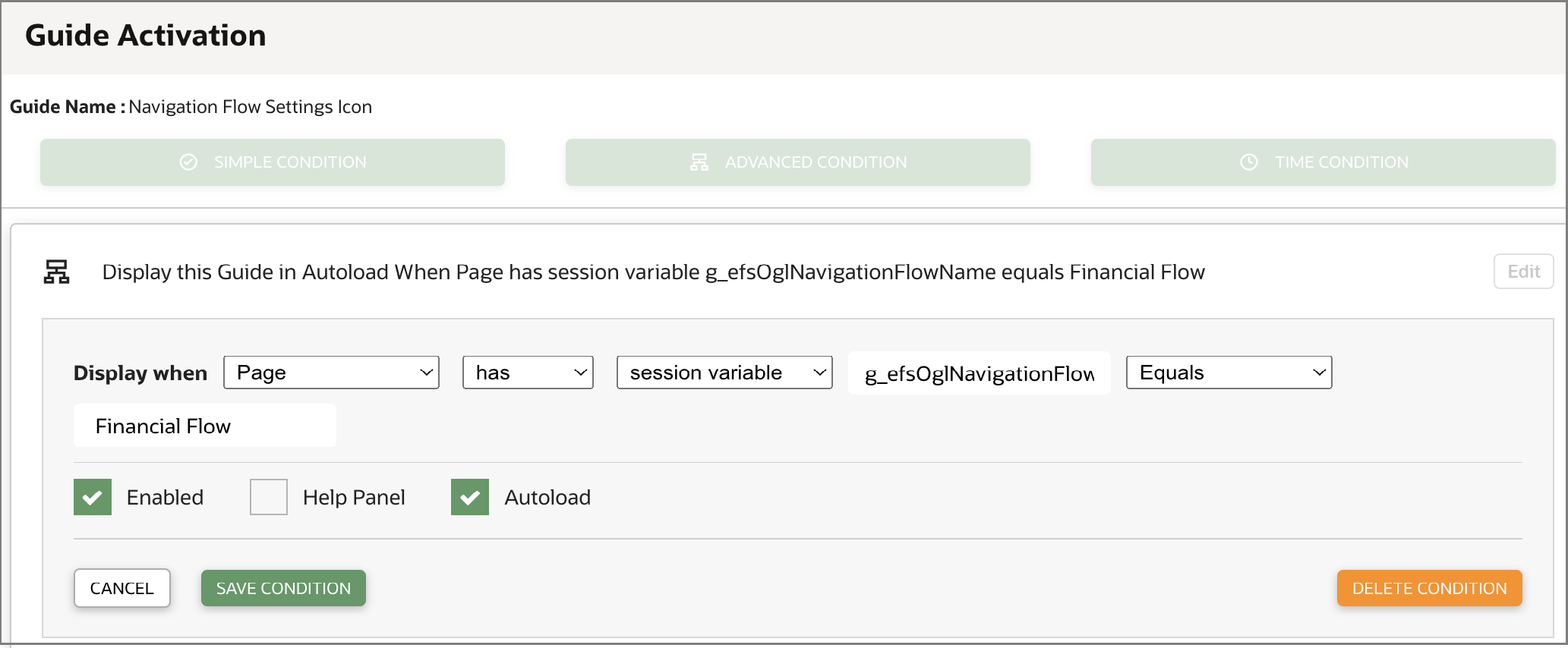Click the clock icon on Time Condition

(1248, 162)
